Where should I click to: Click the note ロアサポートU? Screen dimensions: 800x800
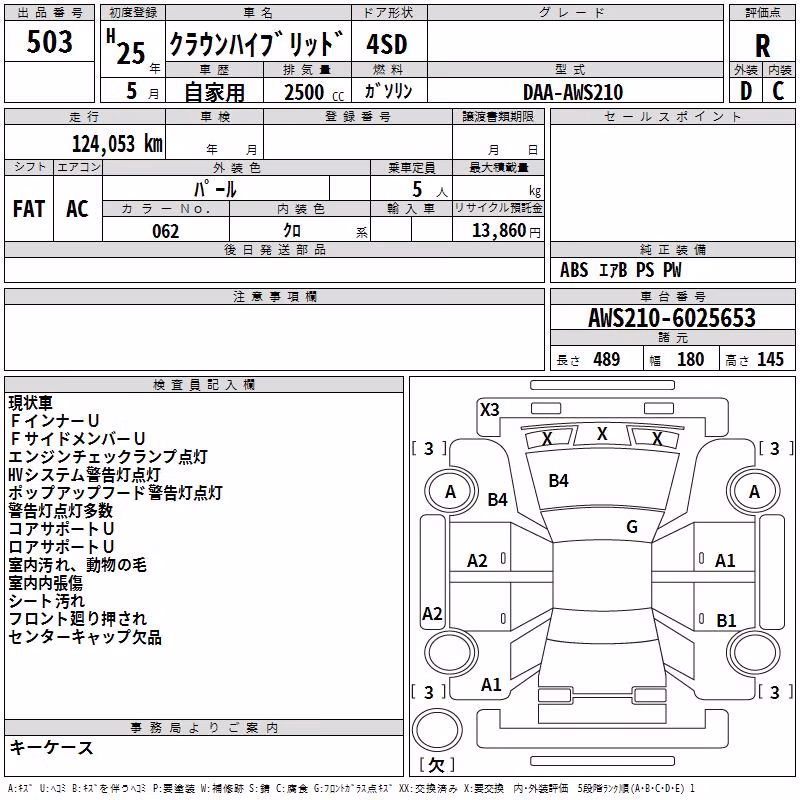(61, 546)
